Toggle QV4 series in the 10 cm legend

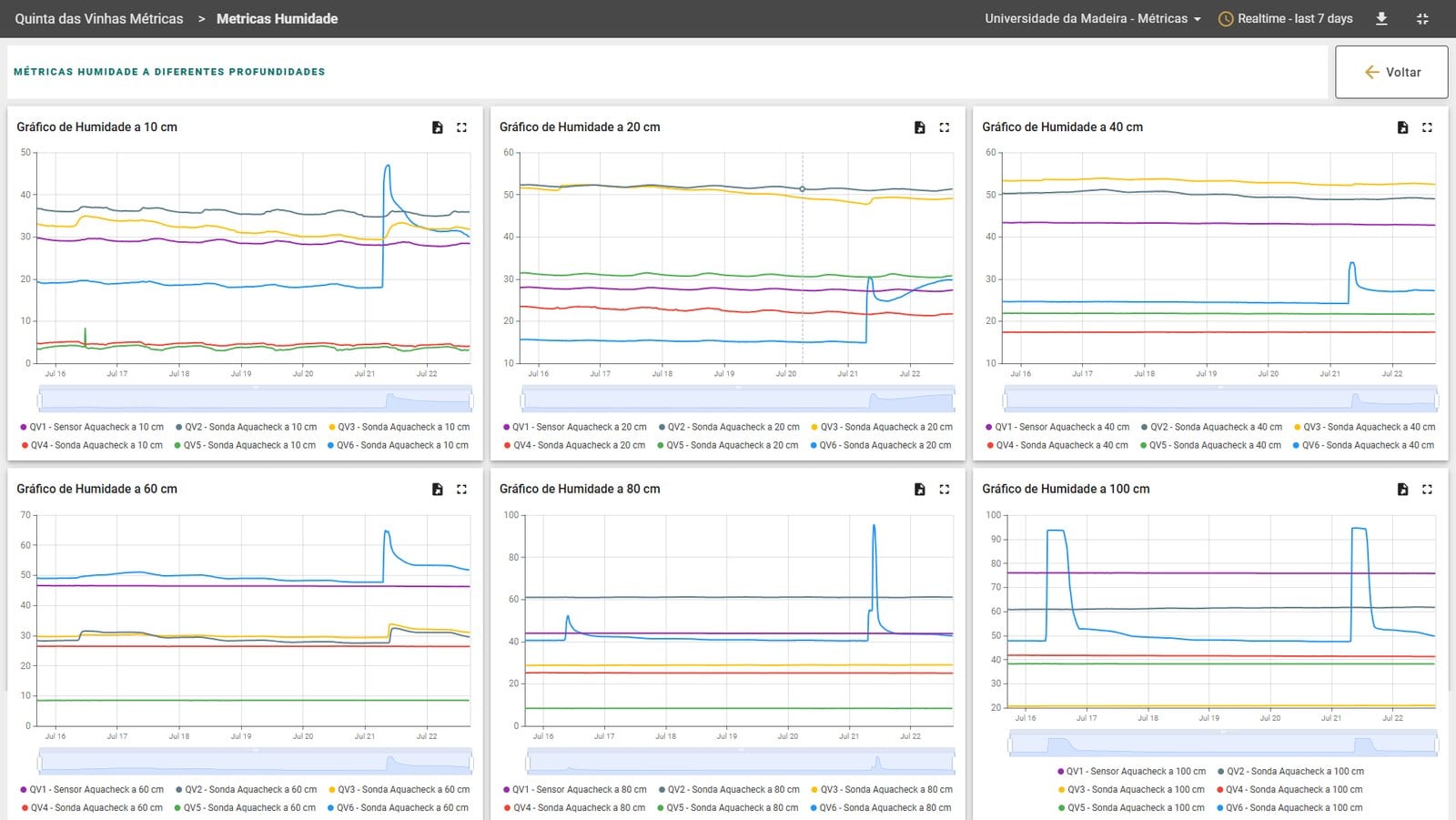click(92, 445)
